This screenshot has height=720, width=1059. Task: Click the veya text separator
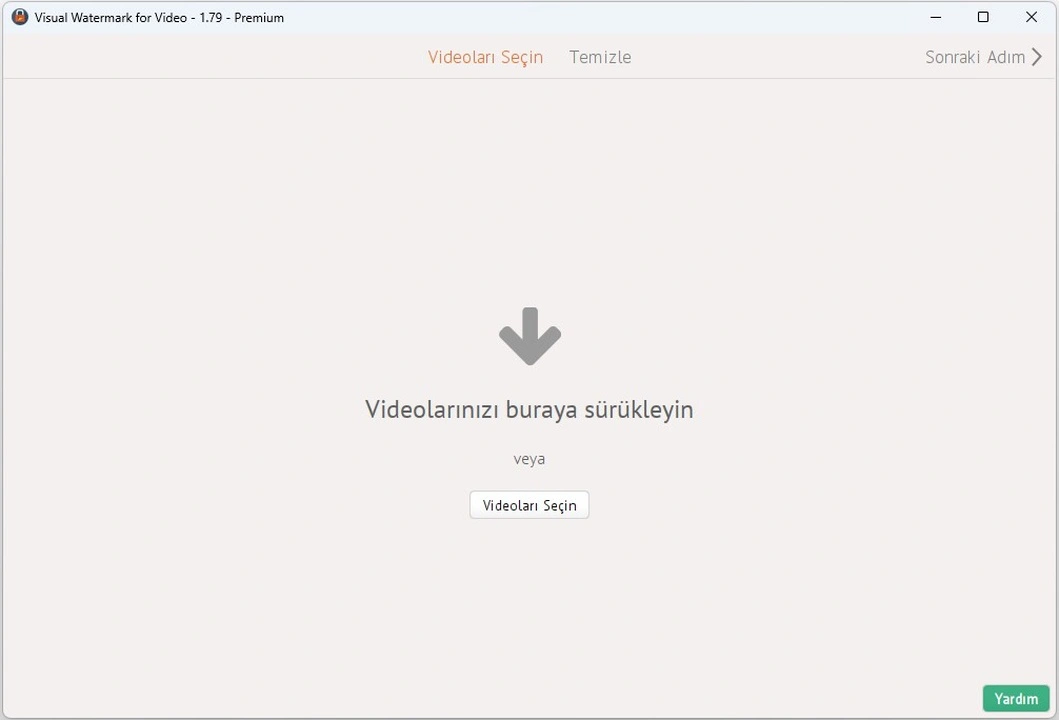pyautogui.click(x=529, y=458)
